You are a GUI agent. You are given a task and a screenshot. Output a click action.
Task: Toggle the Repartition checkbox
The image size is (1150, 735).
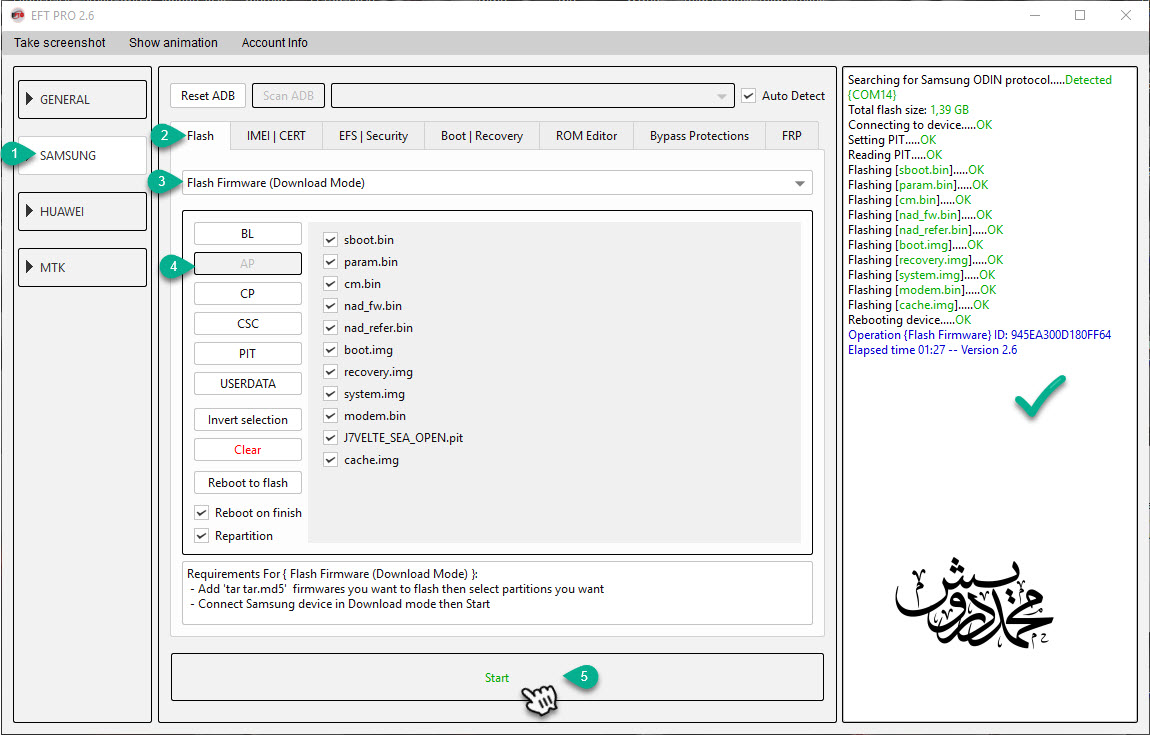click(201, 535)
